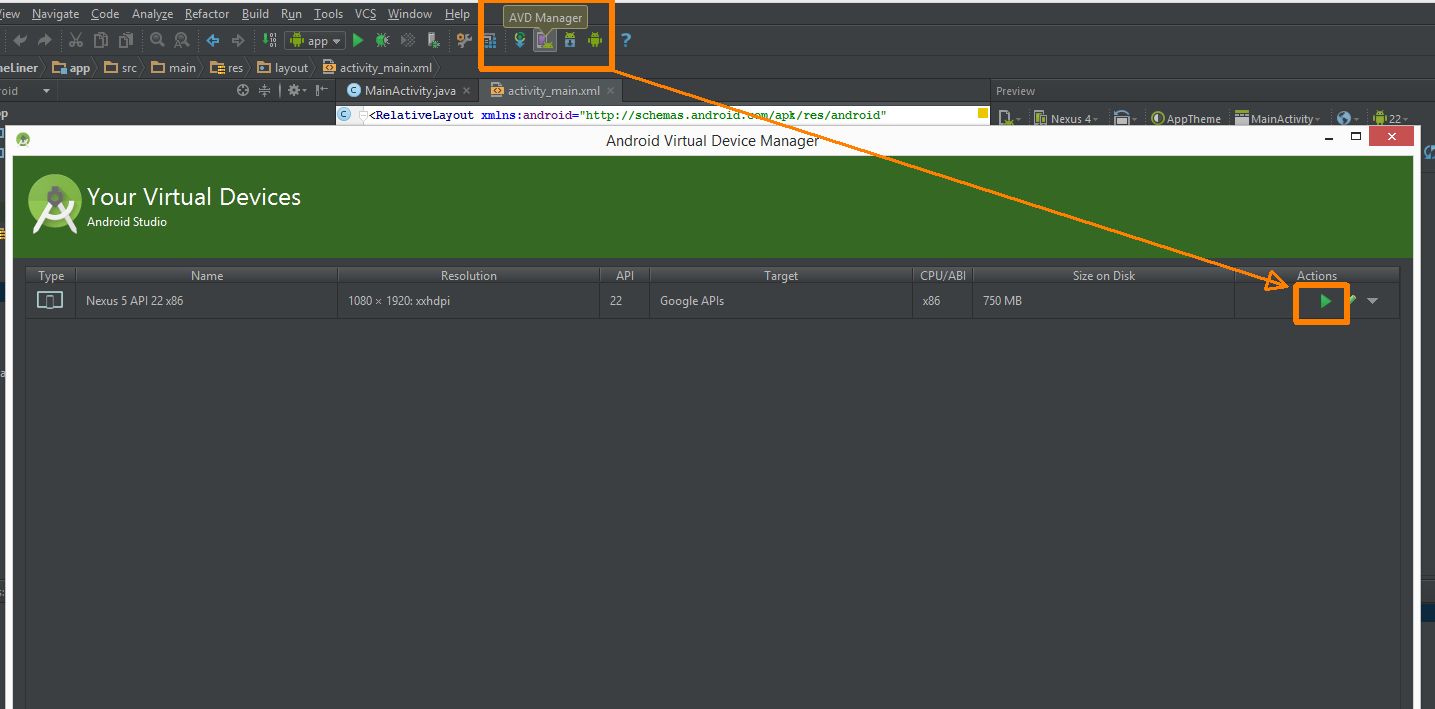Click the Cut scissors icon
1435x709 pixels.
pos(76,40)
